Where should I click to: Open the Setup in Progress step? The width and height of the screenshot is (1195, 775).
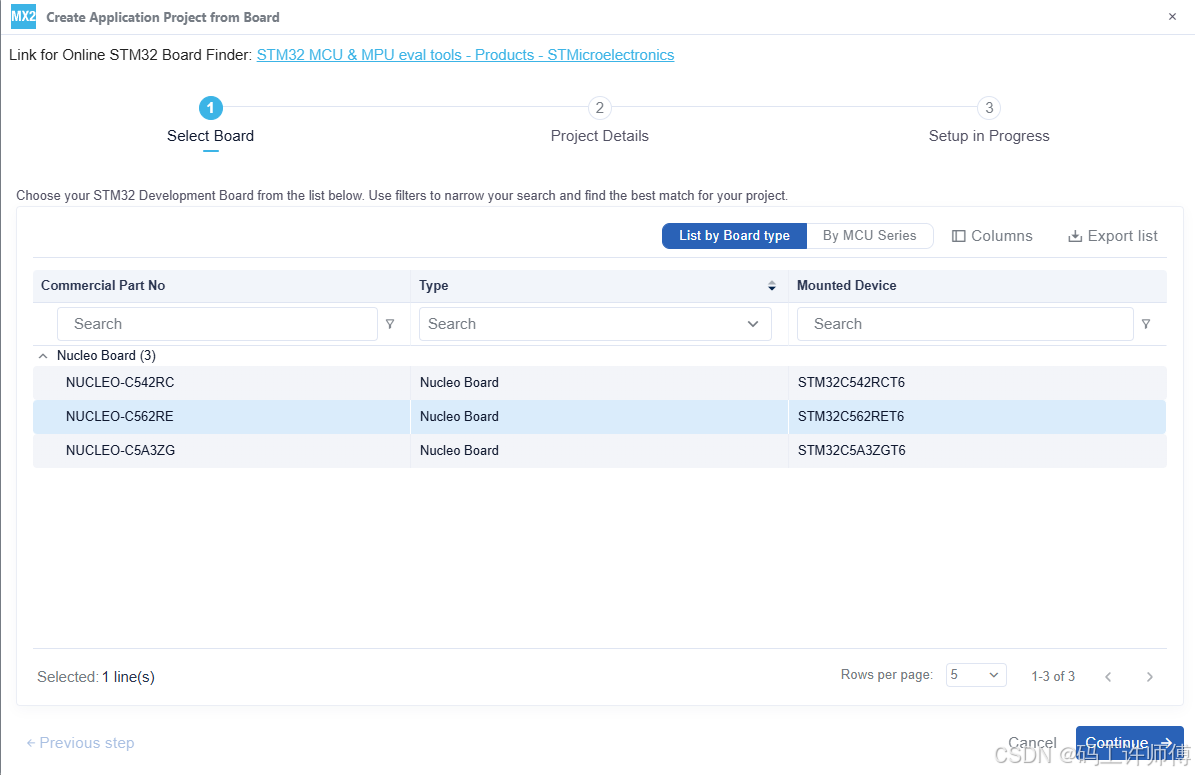coord(988,121)
